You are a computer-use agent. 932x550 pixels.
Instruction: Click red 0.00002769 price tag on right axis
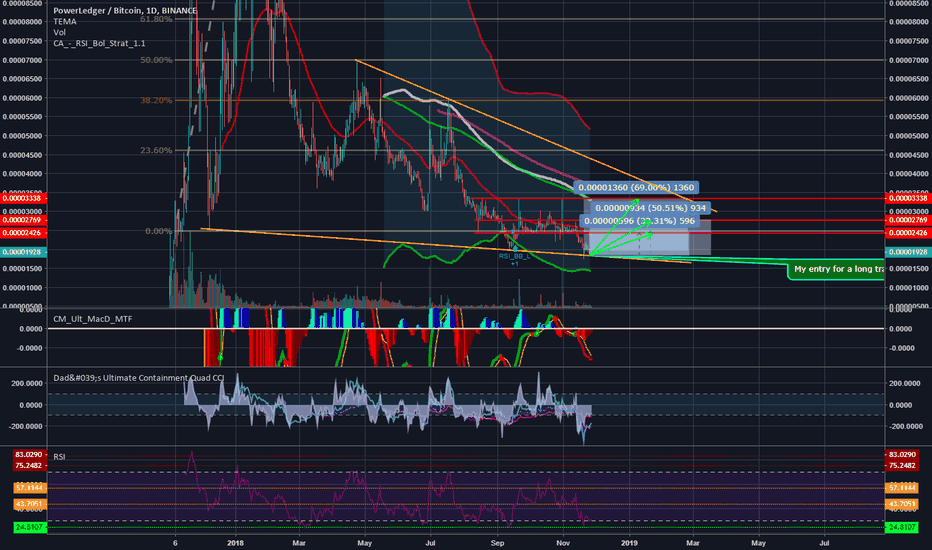pos(908,220)
